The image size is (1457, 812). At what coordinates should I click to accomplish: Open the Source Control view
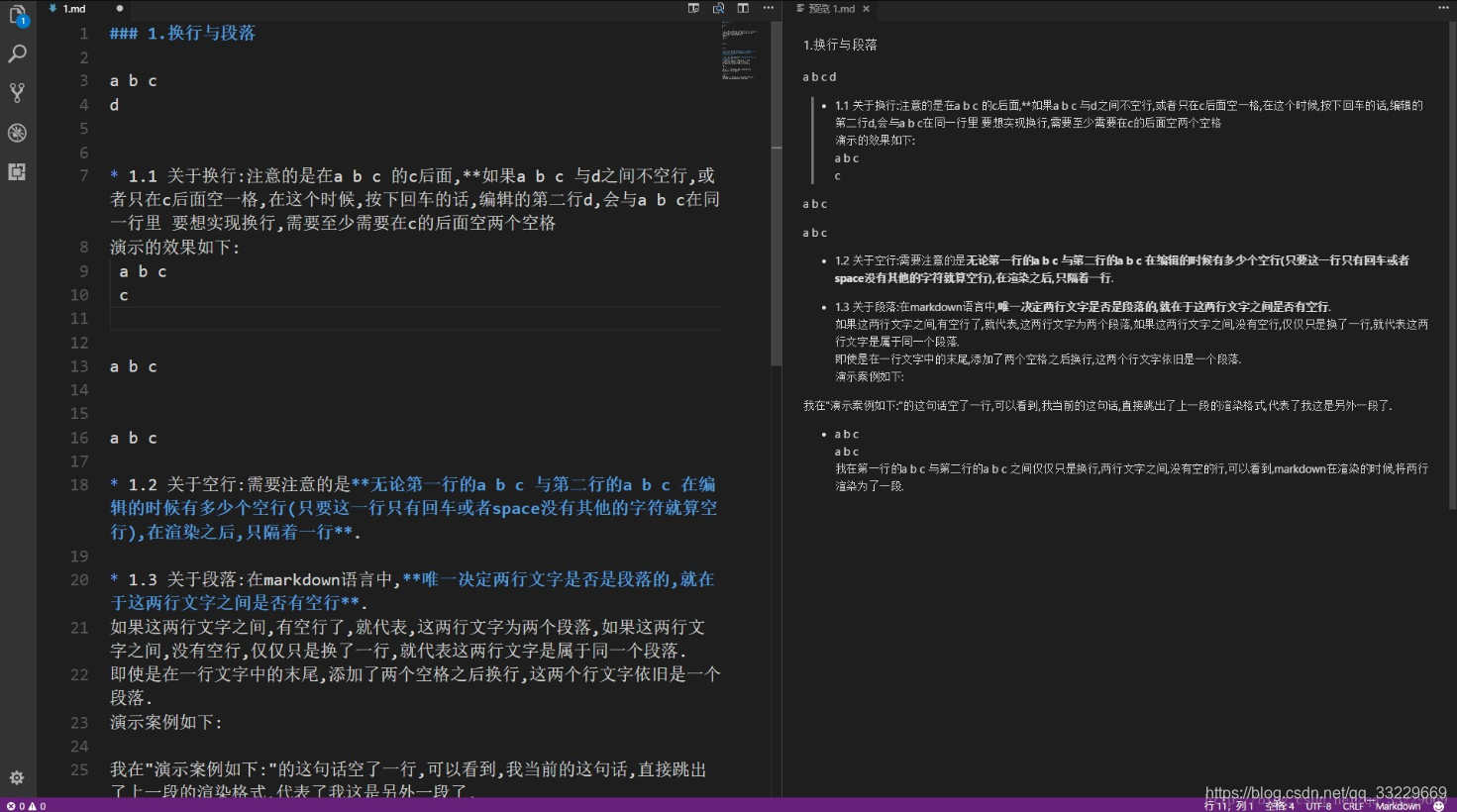17,93
